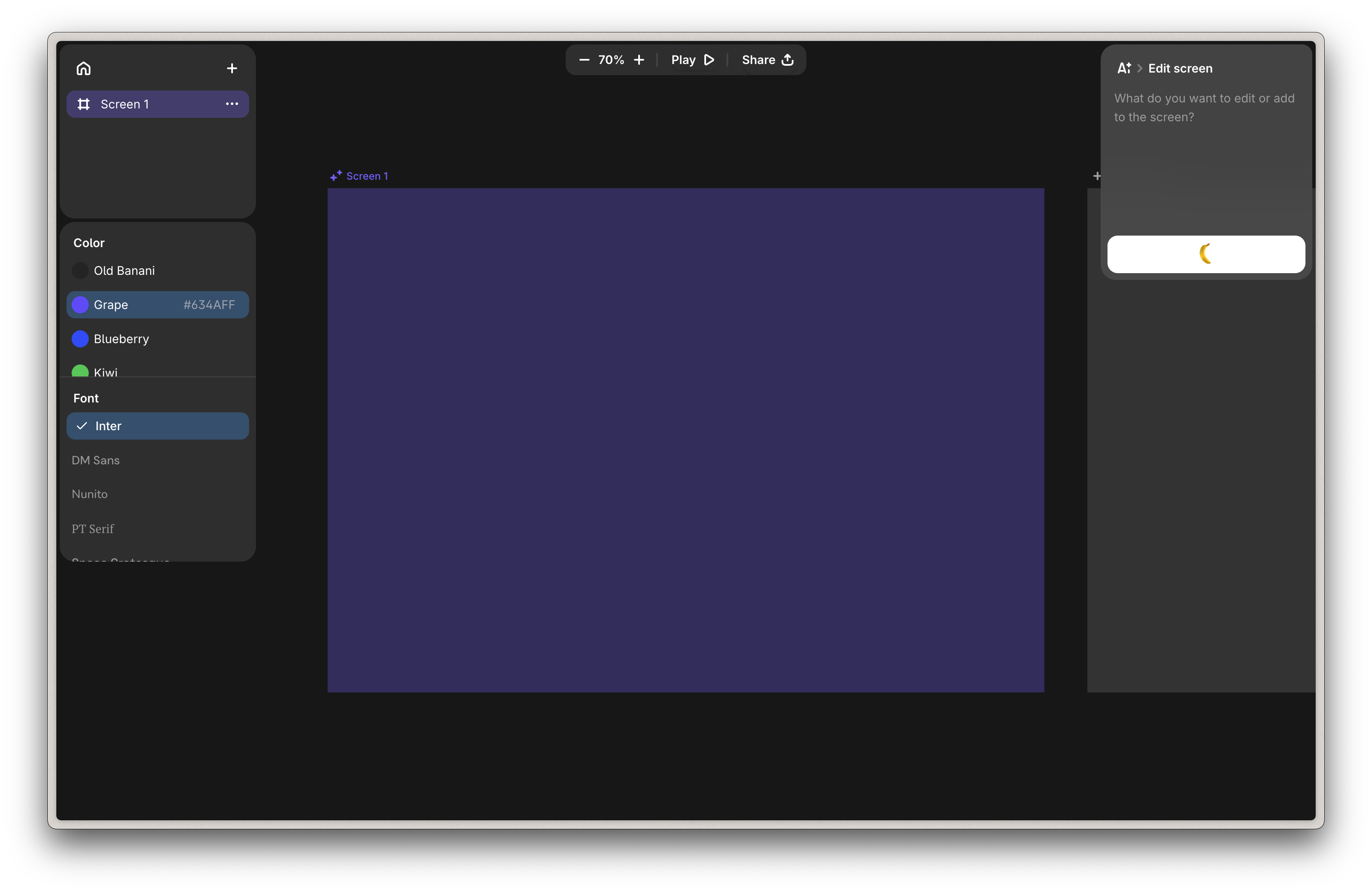
Task: Choose the Blueberry color option
Action: point(121,339)
